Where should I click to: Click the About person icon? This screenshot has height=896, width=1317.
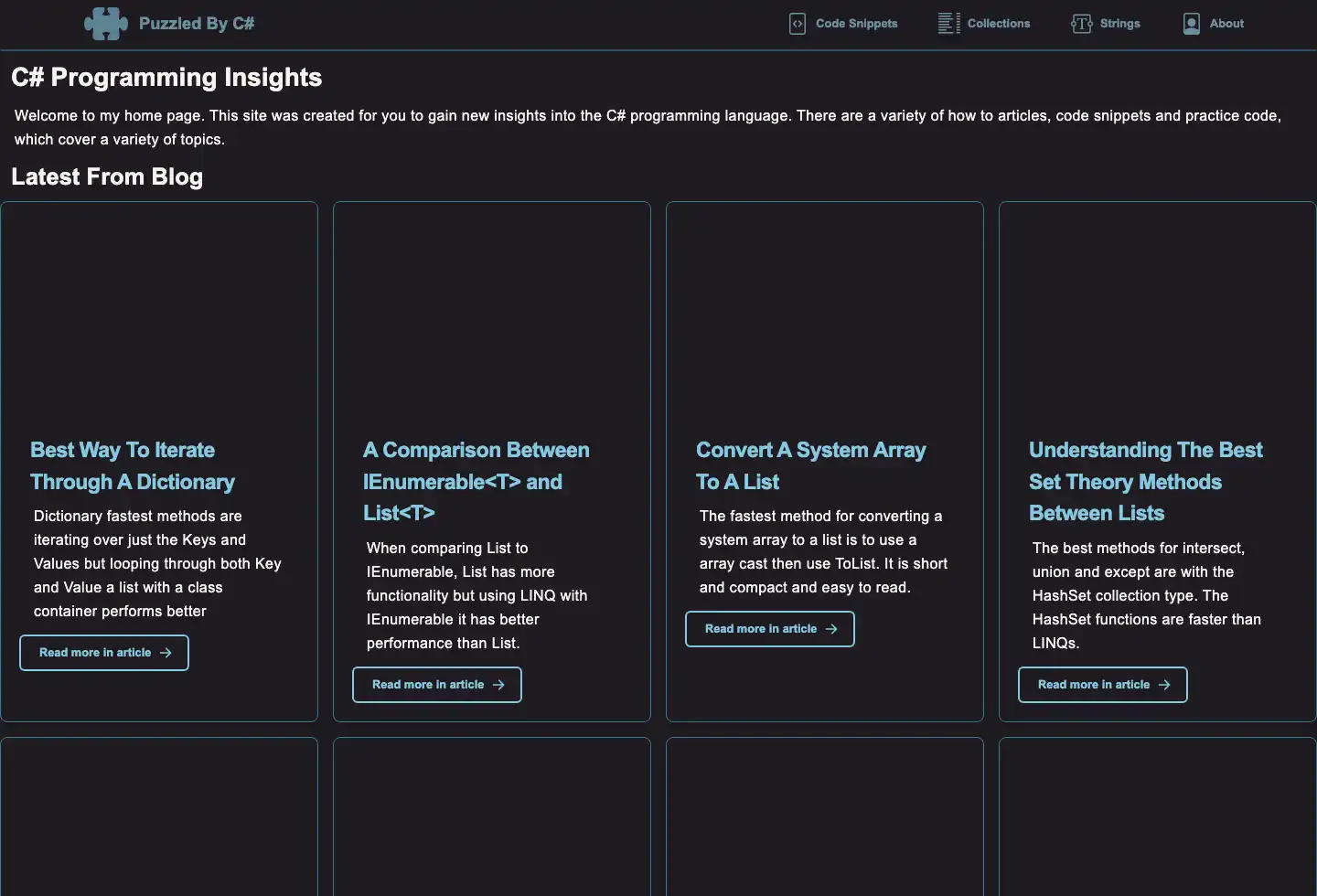click(x=1191, y=24)
